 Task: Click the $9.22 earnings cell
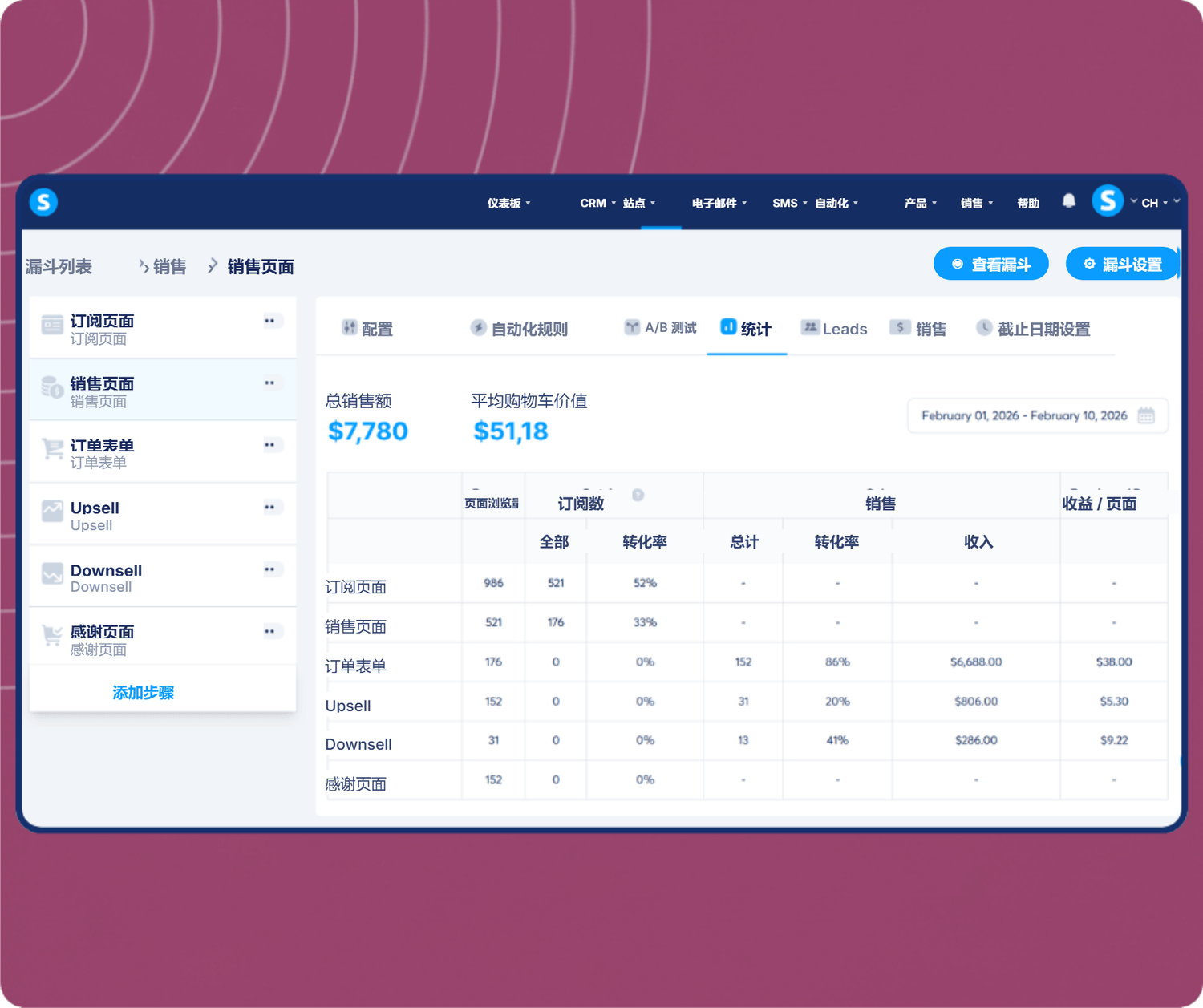tap(1114, 740)
